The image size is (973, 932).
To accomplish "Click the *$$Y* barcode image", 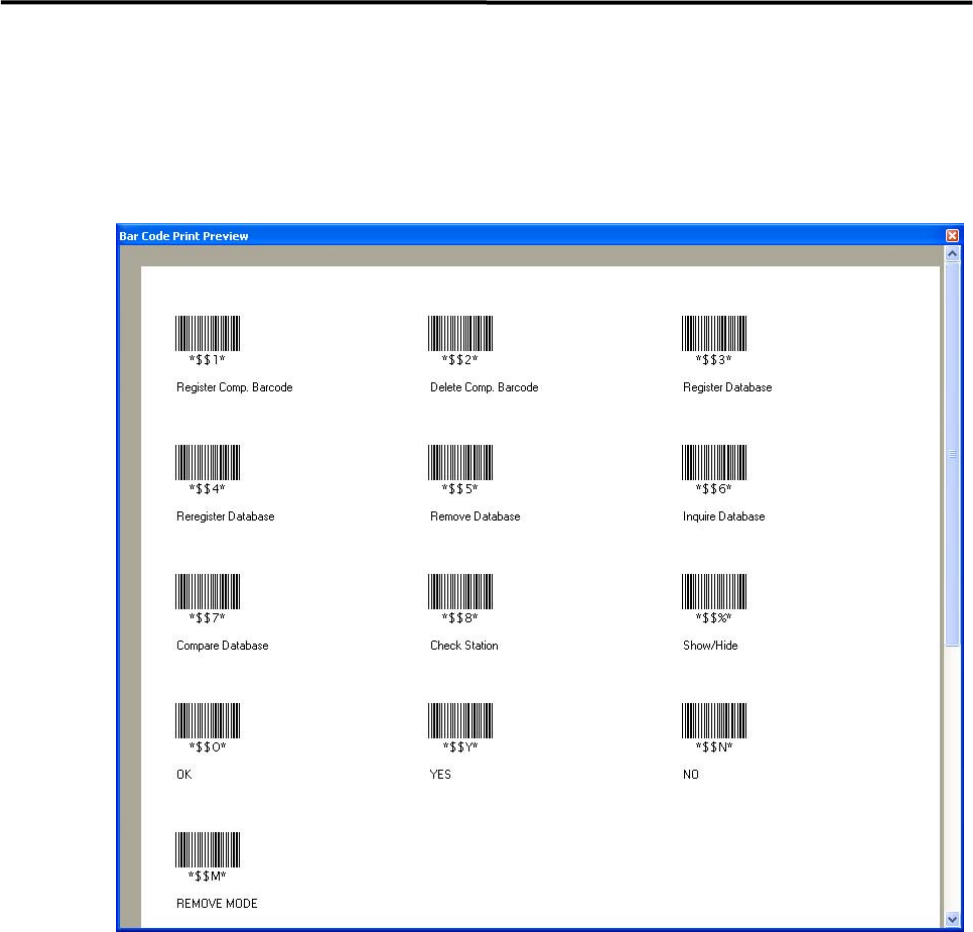I will pos(460,720).
